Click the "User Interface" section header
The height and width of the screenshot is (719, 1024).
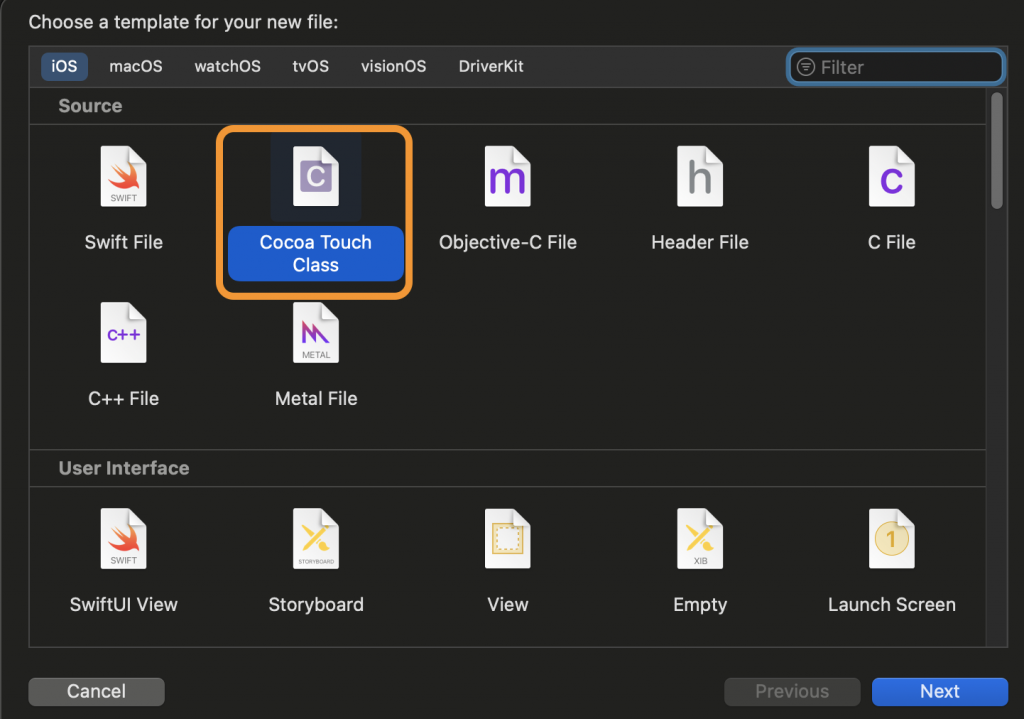click(124, 468)
